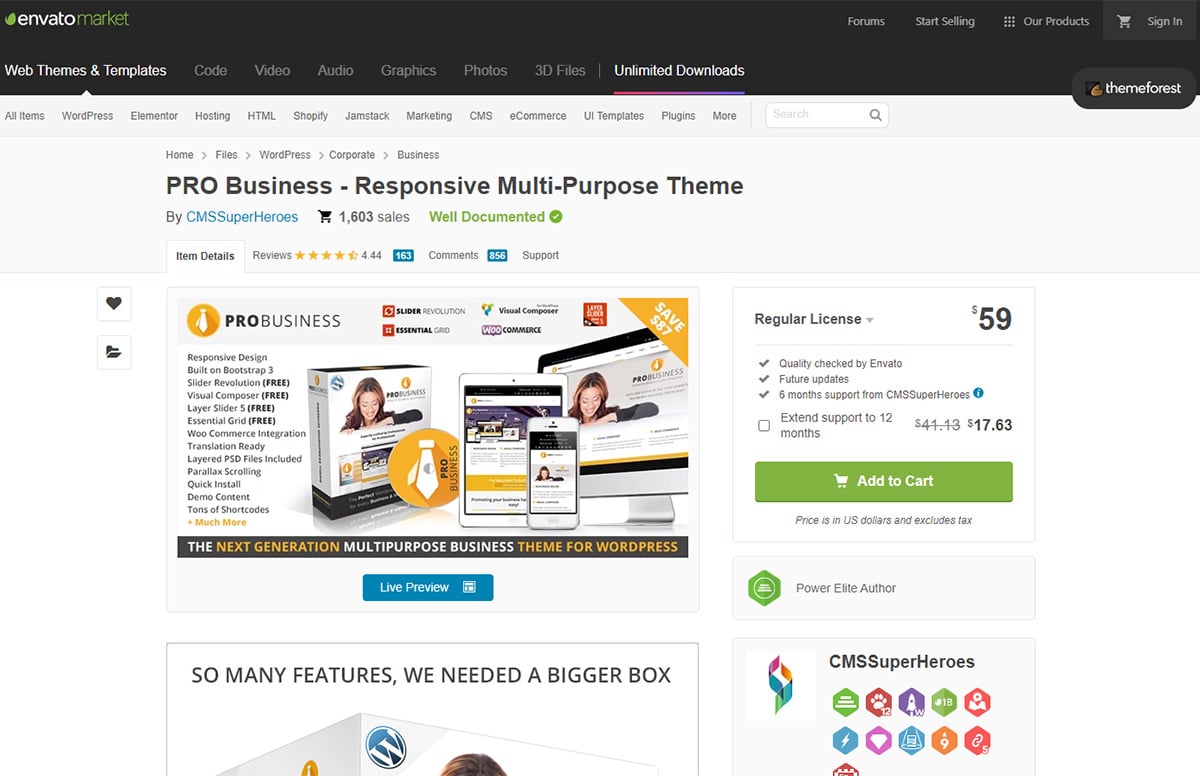Add item to favorites with heart icon
1200x776 pixels.
(114, 304)
